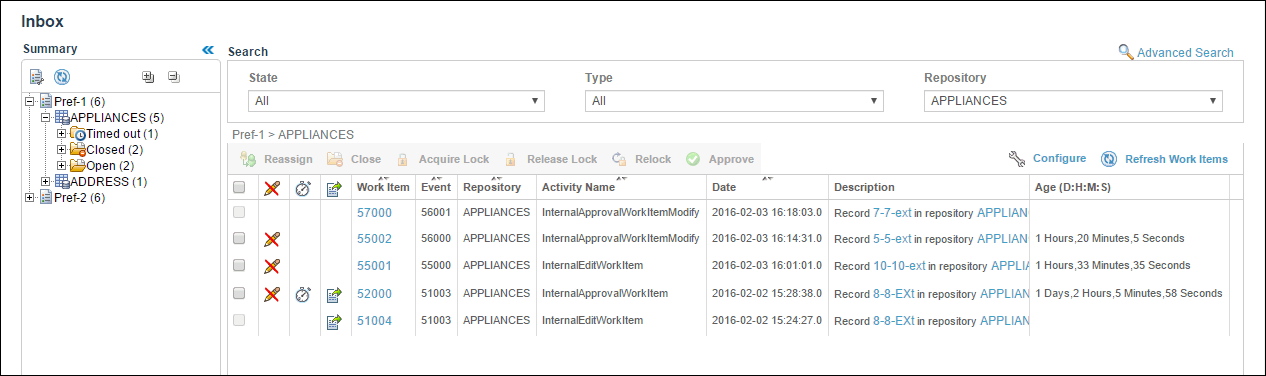The height and width of the screenshot is (376, 1266).
Task: Select the checkbox for work item 55002
Action: [239, 239]
